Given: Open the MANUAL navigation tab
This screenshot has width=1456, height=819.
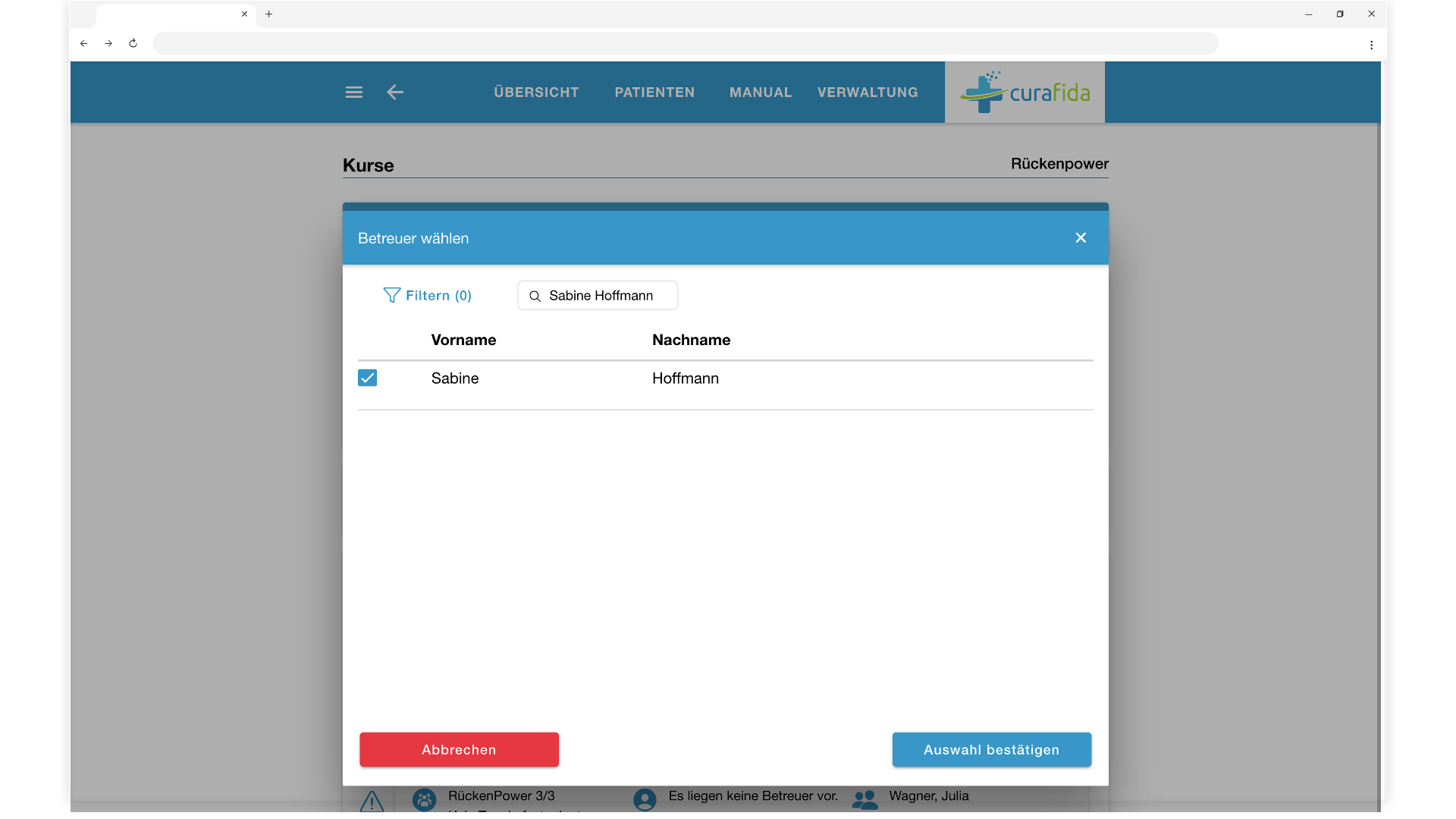Looking at the screenshot, I should click(x=761, y=93).
